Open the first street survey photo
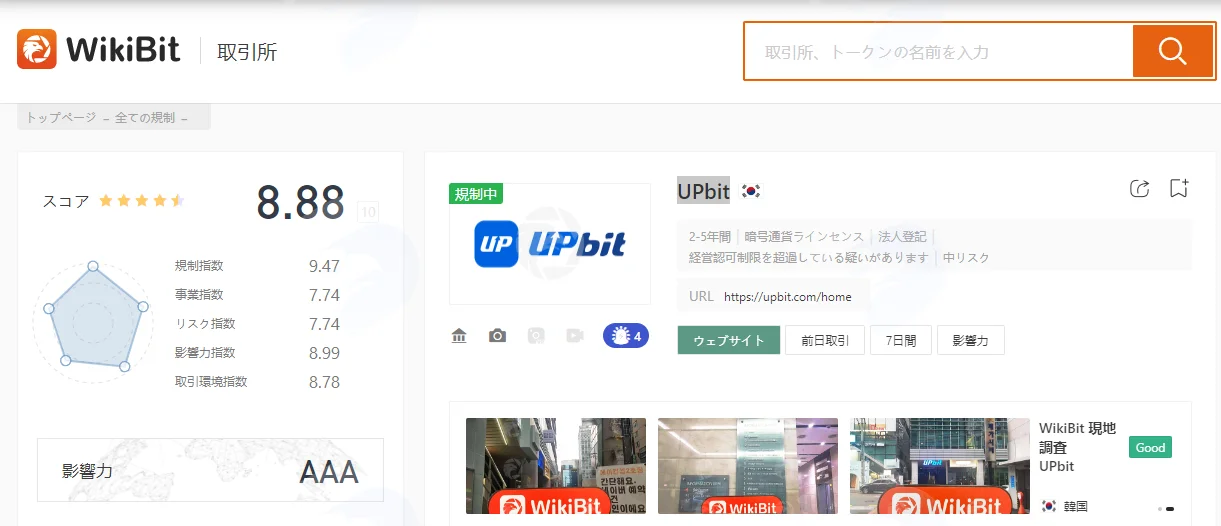Viewport: 1221px width, 526px height. pyautogui.click(x=556, y=466)
